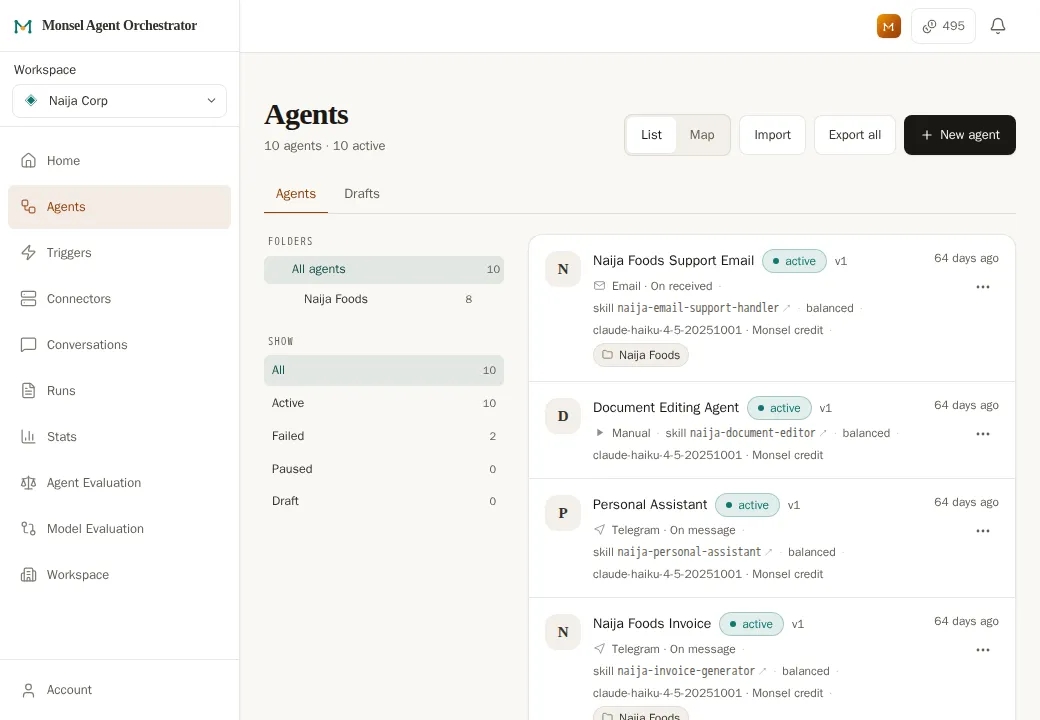Open Personal Assistant agent

650,505
